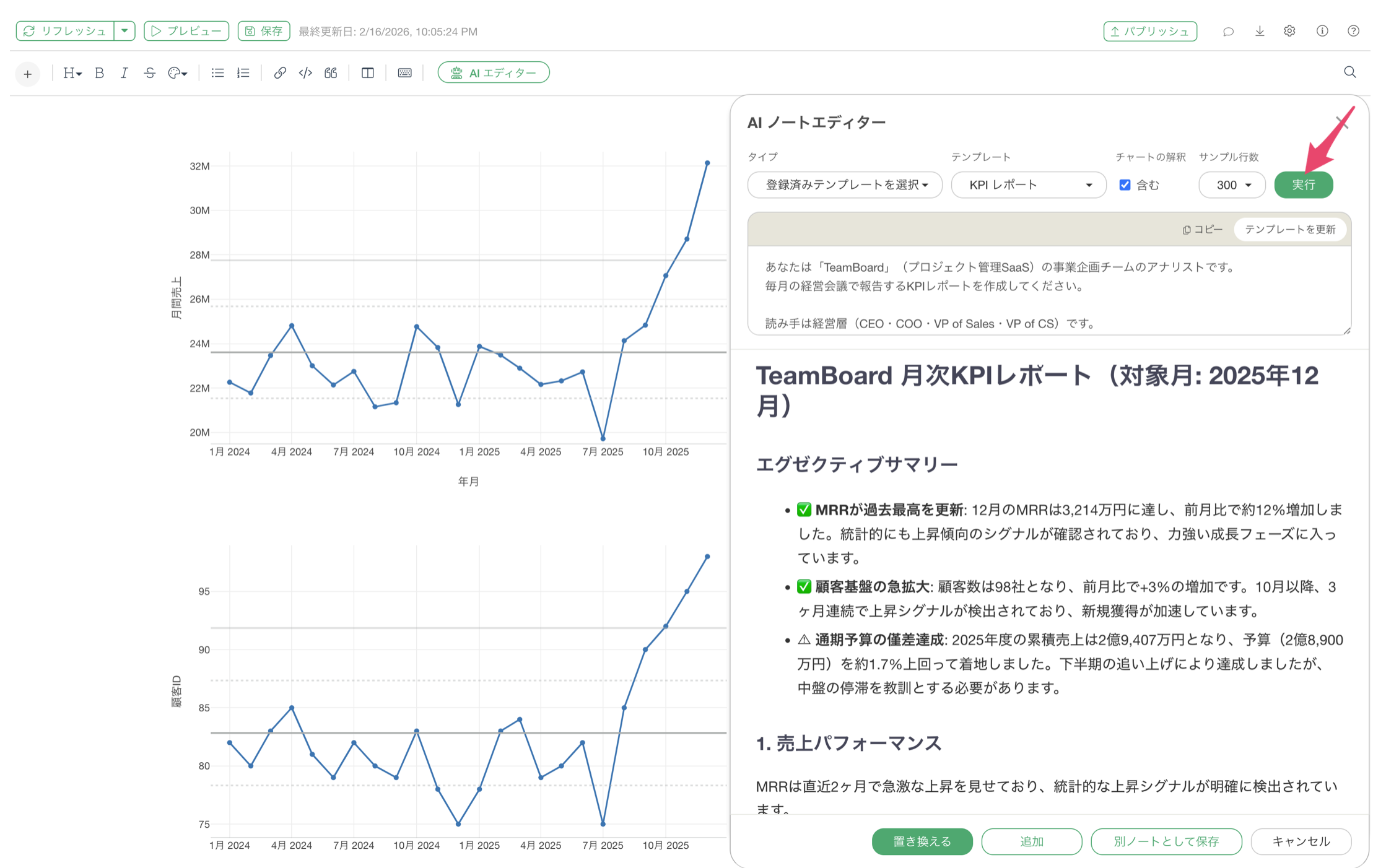The height and width of the screenshot is (868, 1386).
Task: Click the download icon in header
Action: point(1259,31)
